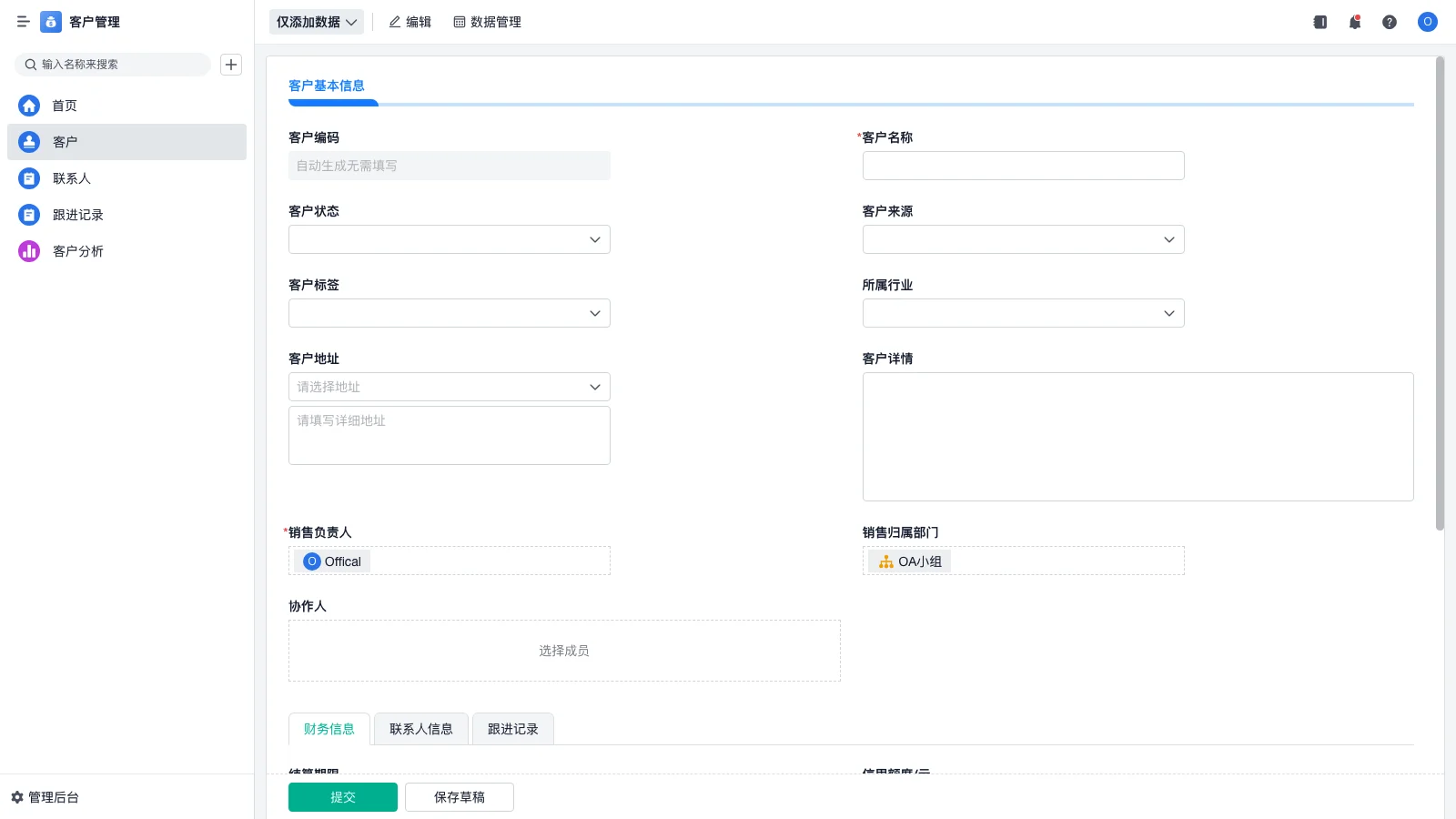Switch to the 联系人信息 tab
This screenshot has width=1456, height=819.
(420, 728)
